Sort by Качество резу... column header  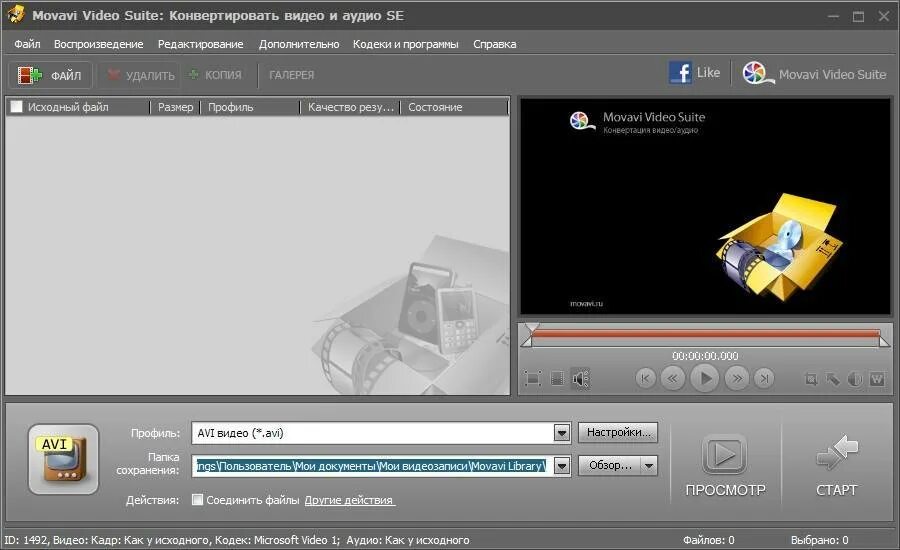(351, 107)
